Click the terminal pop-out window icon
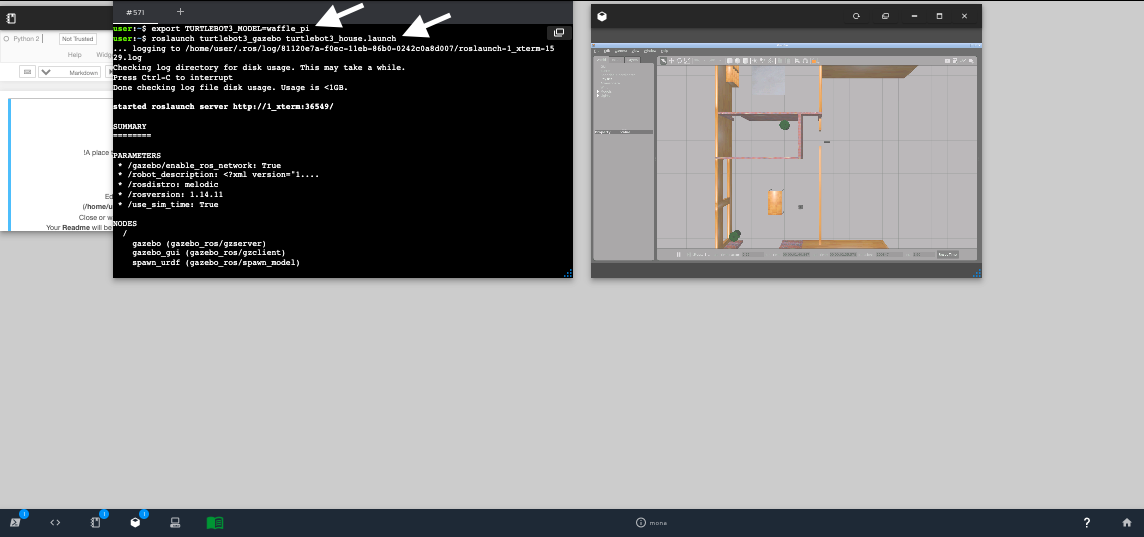 pos(559,33)
